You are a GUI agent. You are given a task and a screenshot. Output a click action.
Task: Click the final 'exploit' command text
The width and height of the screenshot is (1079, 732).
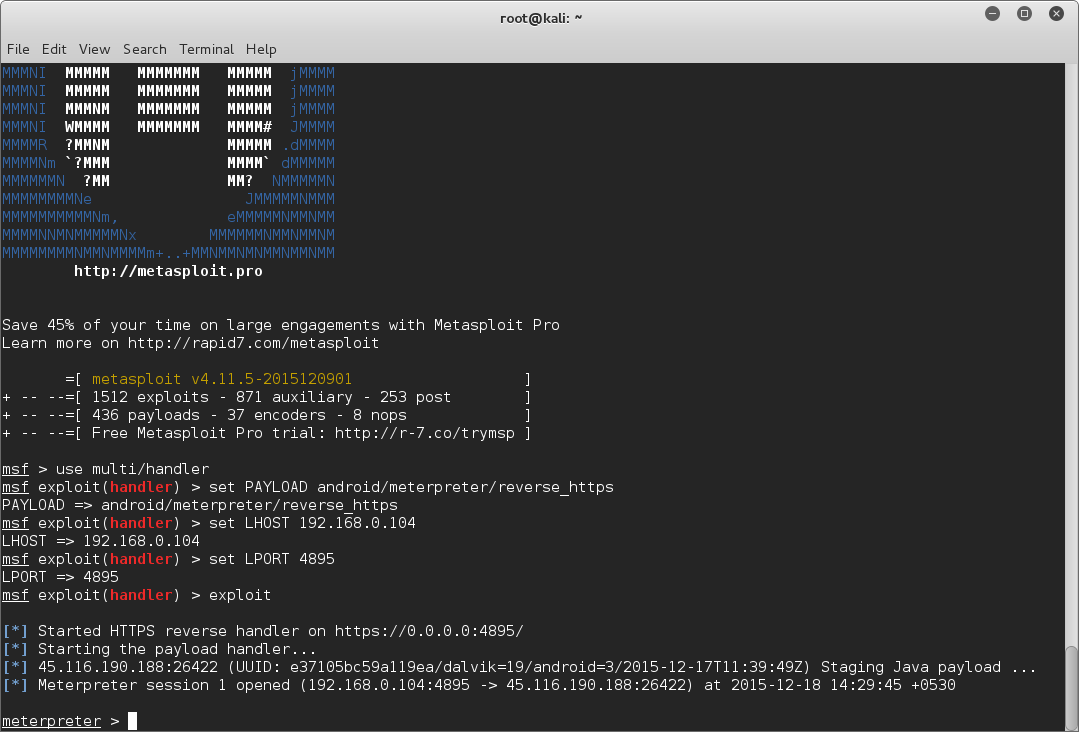pos(239,595)
